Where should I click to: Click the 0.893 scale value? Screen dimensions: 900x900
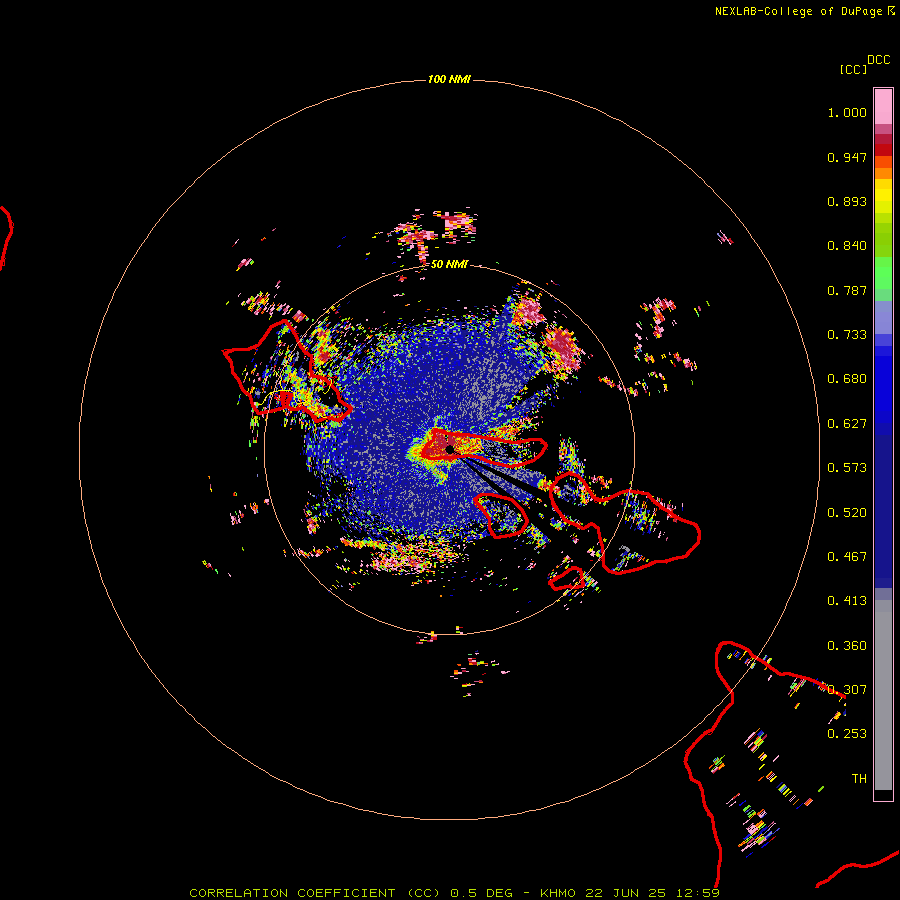point(847,201)
